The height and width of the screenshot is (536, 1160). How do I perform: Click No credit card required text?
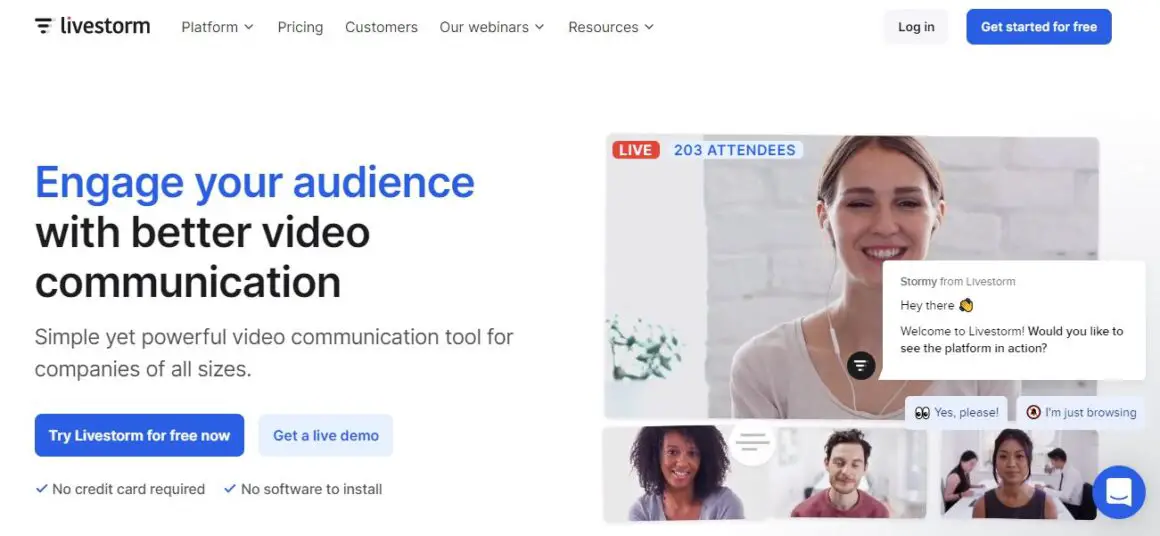(121, 489)
